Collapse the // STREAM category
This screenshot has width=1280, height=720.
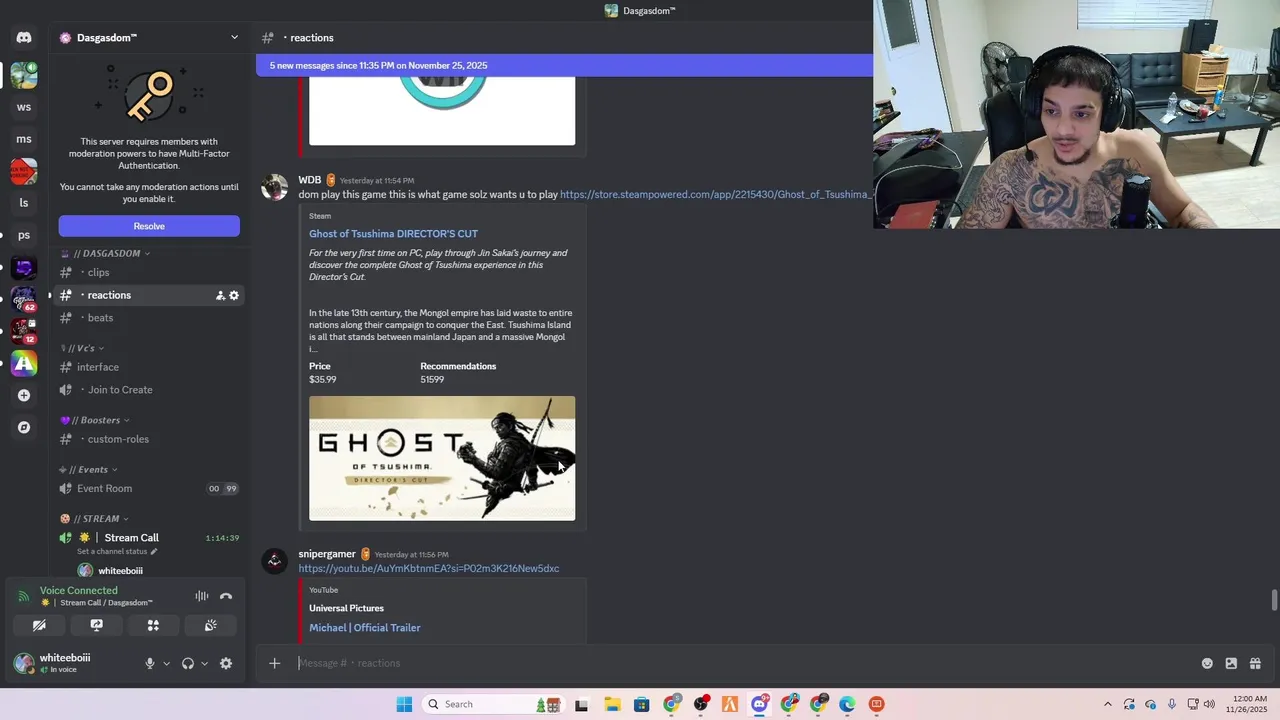[x=95, y=518]
